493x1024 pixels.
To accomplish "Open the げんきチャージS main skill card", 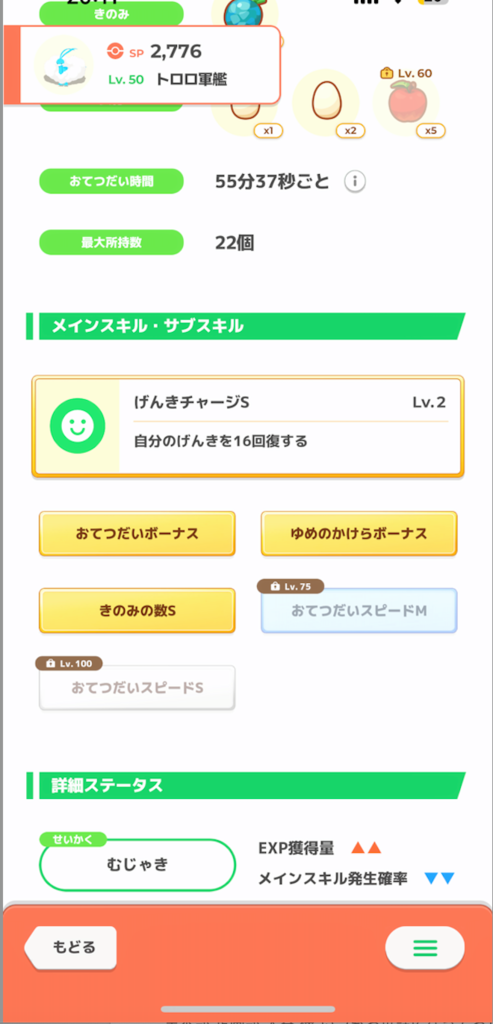I will click(x=248, y=426).
